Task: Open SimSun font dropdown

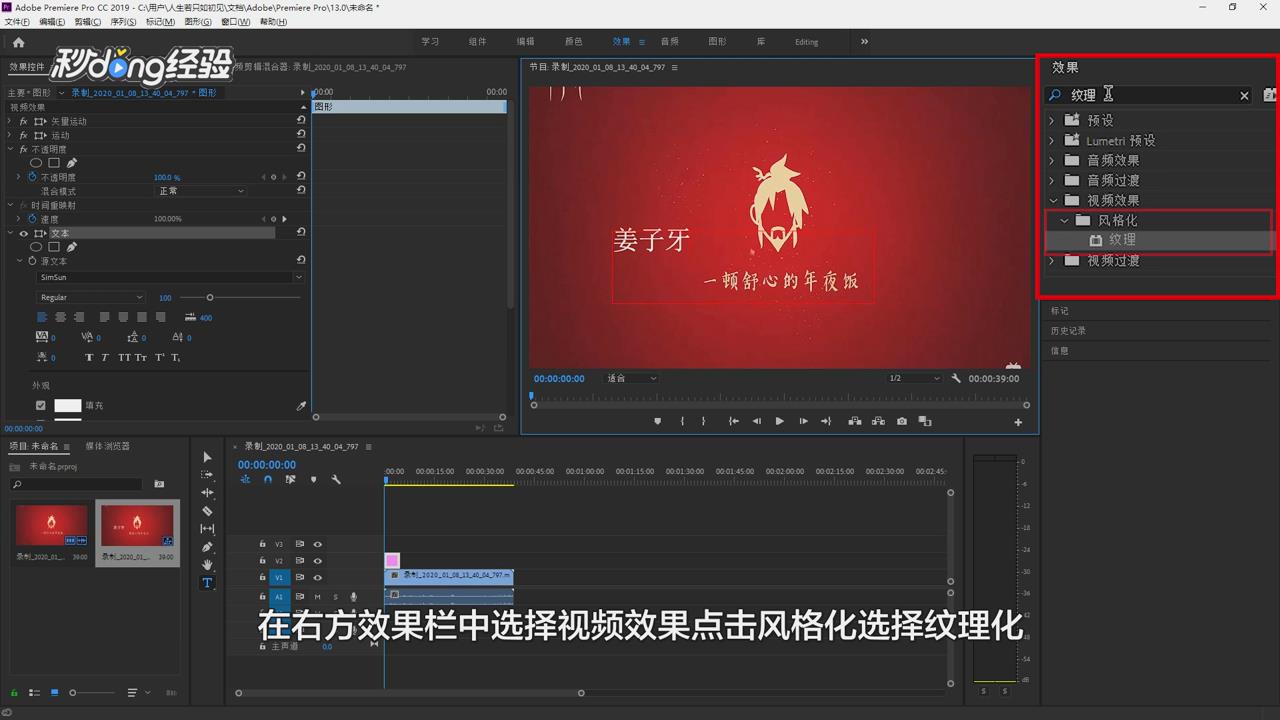Action: (170, 277)
